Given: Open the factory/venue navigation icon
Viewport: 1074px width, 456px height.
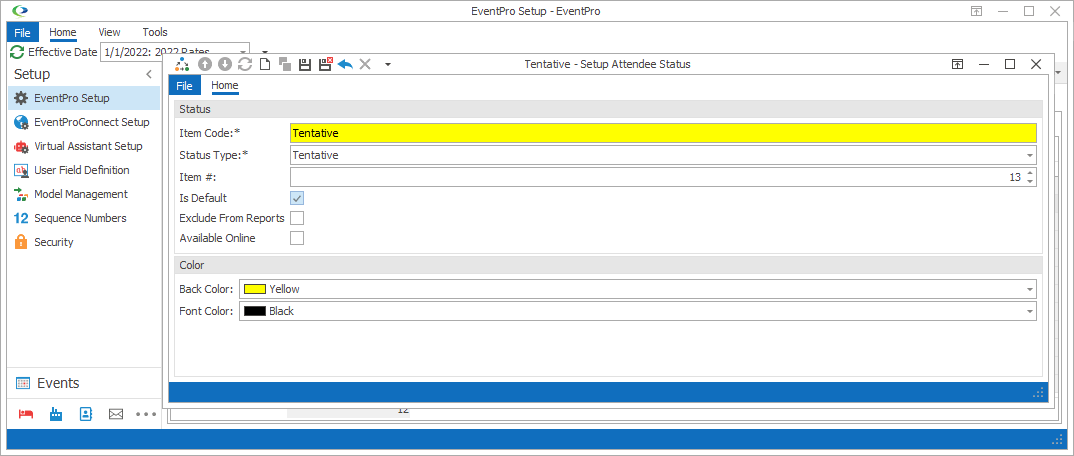Looking at the screenshot, I should point(55,414).
